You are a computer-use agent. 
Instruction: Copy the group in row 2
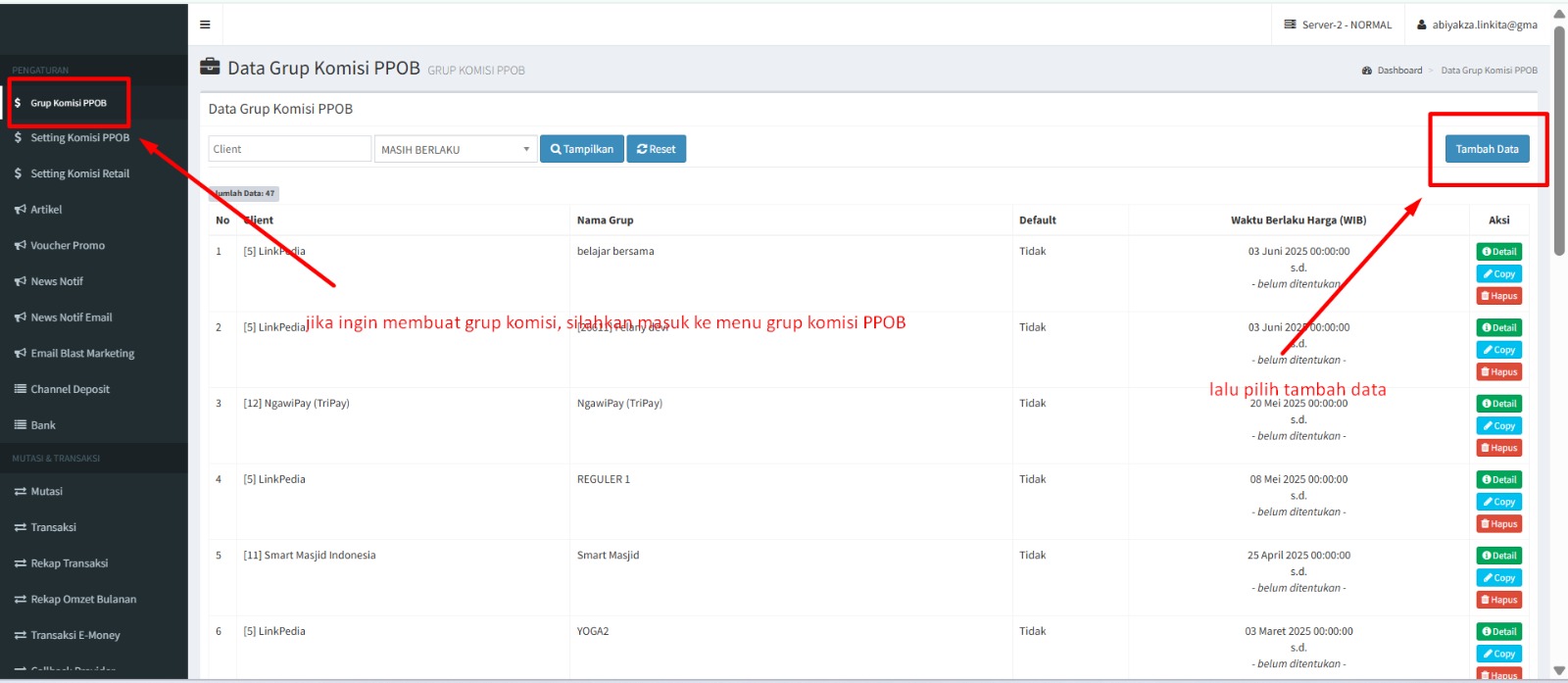(x=1499, y=350)
